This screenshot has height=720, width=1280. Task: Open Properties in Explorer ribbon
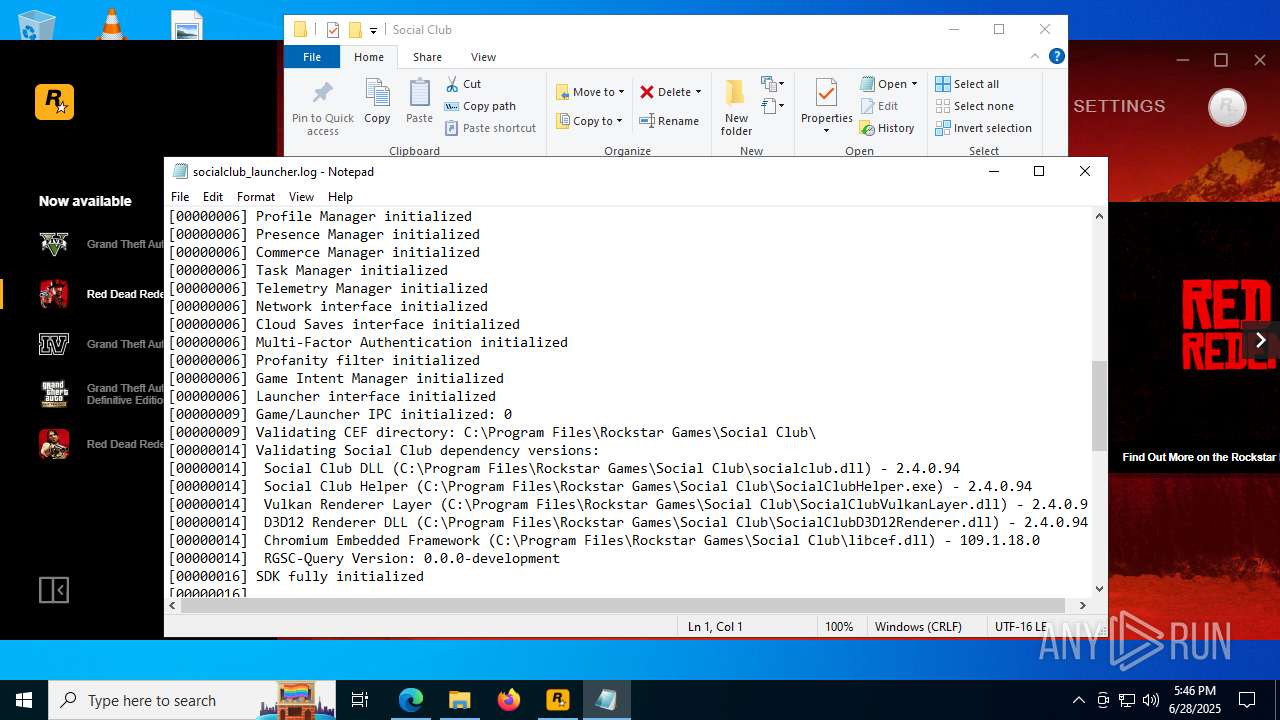coord(826,108)
